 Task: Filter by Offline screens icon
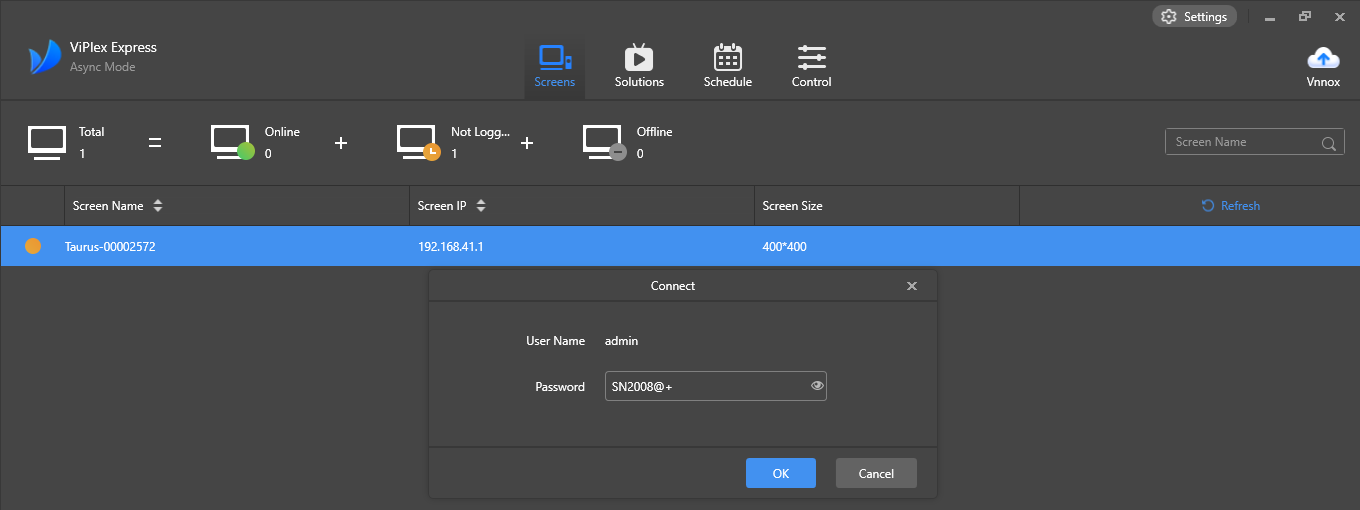pos(604,143)
